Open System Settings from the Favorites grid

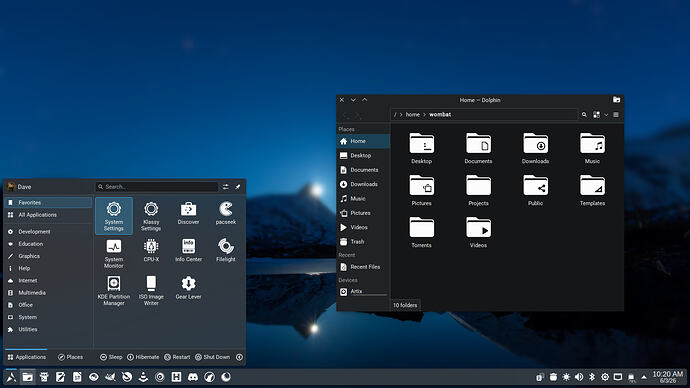point(114,216)
